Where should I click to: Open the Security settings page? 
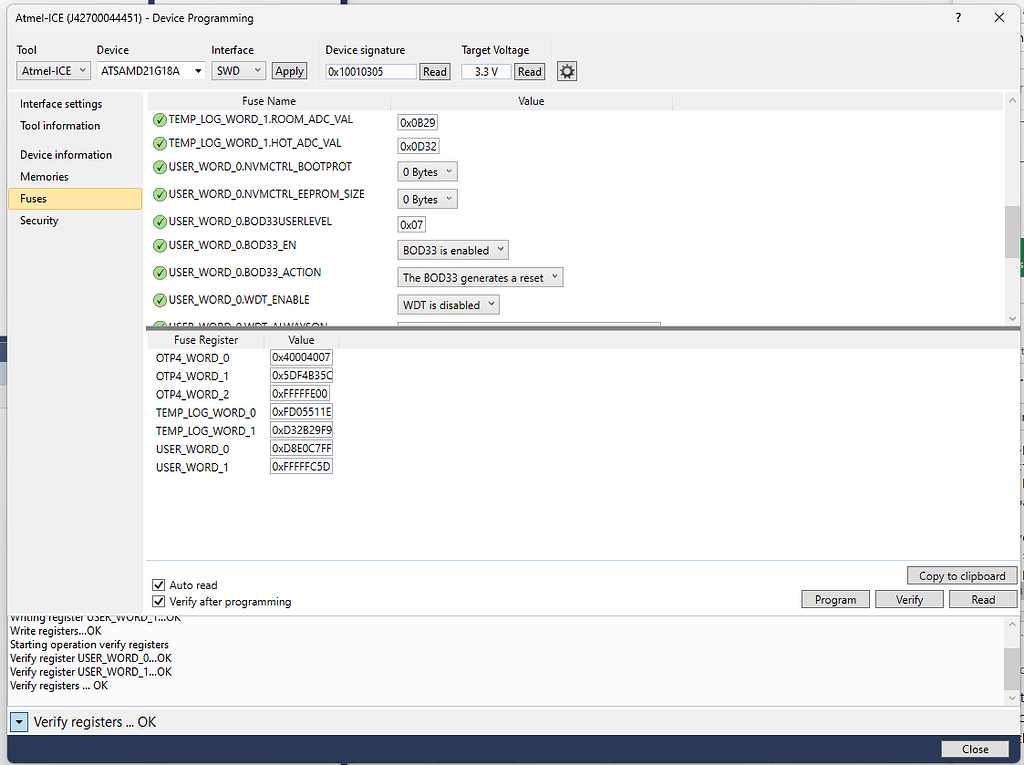tap(39, 220)
